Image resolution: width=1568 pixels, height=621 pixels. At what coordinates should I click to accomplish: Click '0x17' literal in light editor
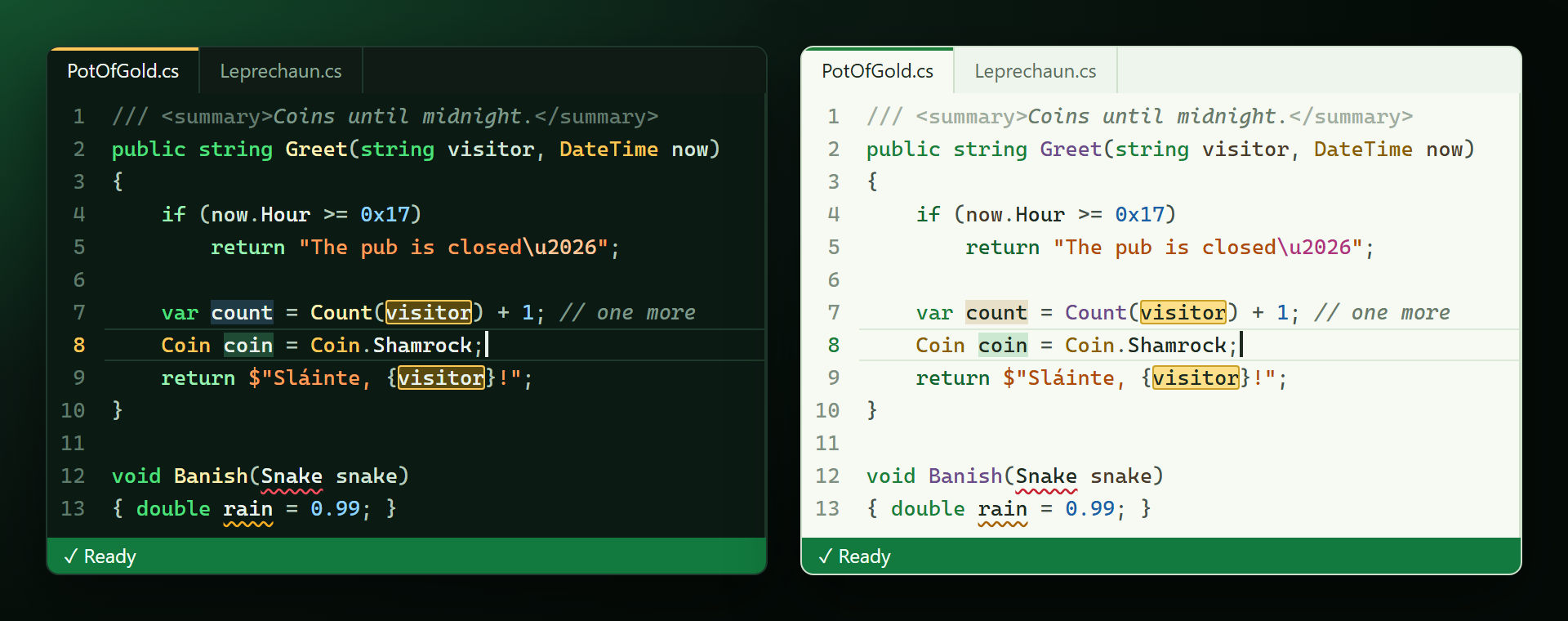click(1140, 214)
